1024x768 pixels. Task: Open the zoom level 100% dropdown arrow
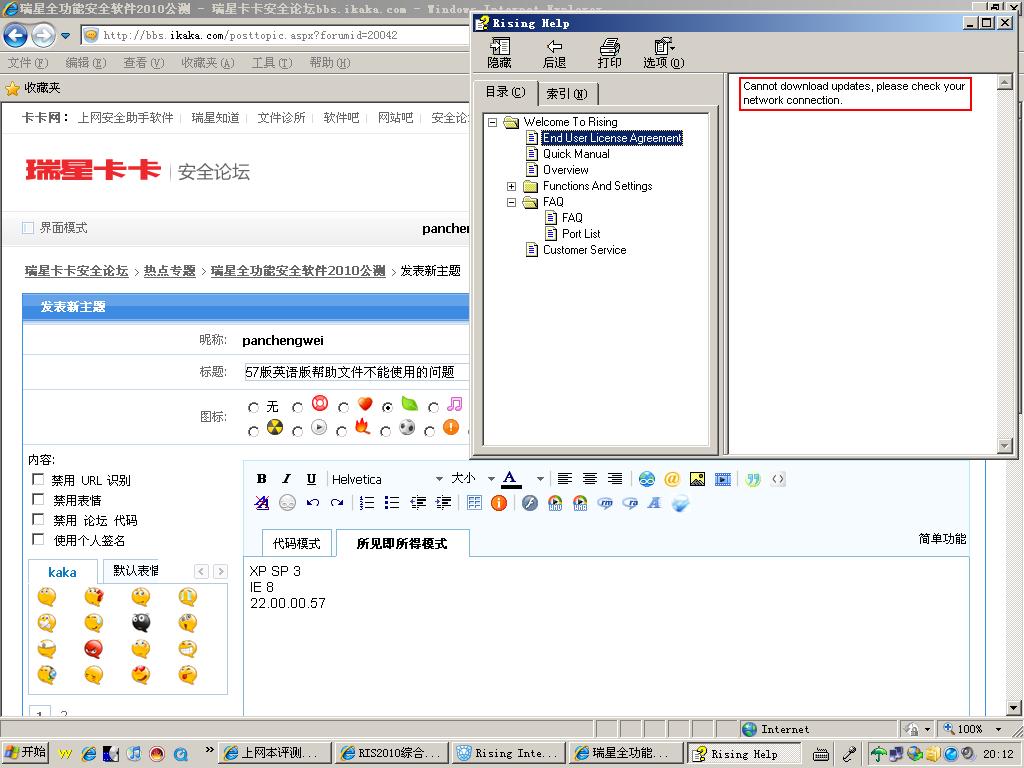point(999,729)
